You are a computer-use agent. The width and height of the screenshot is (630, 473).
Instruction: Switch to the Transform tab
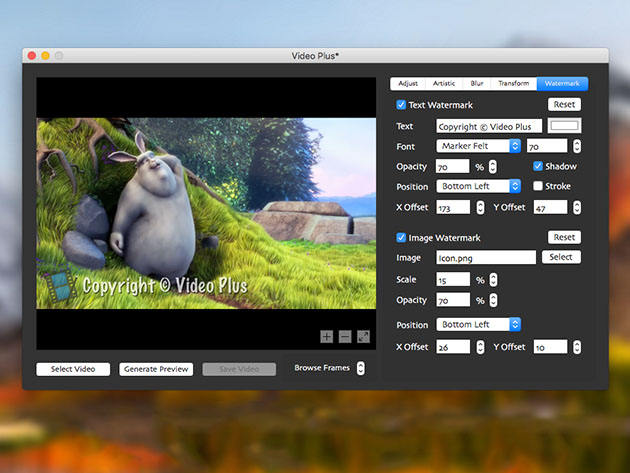click(x=513, y=84)
